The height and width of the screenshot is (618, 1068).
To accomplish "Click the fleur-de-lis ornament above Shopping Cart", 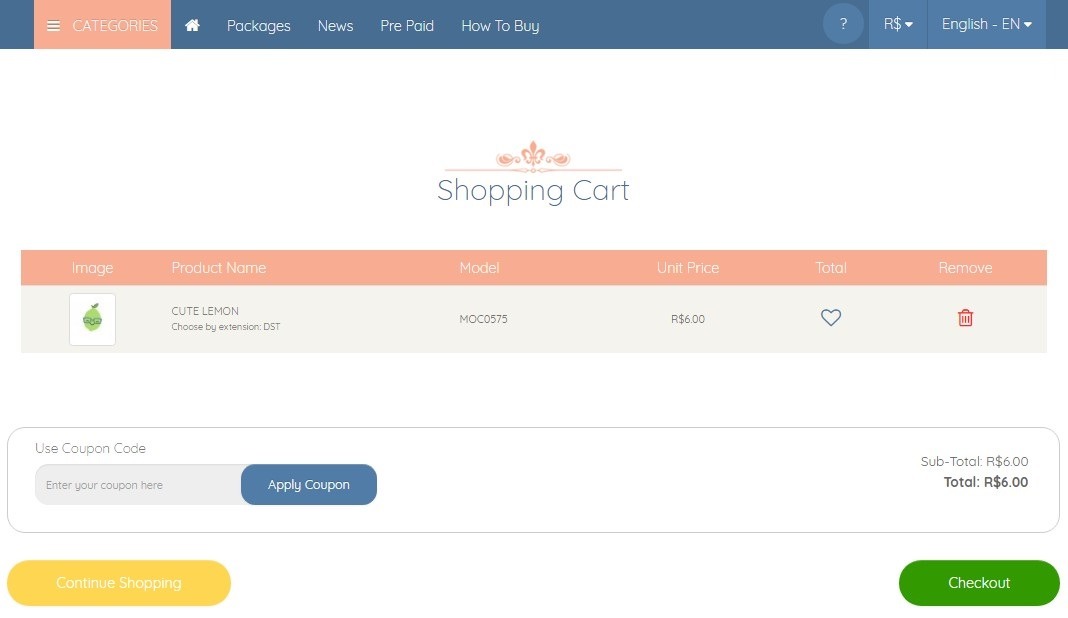I will click(533, 157).
